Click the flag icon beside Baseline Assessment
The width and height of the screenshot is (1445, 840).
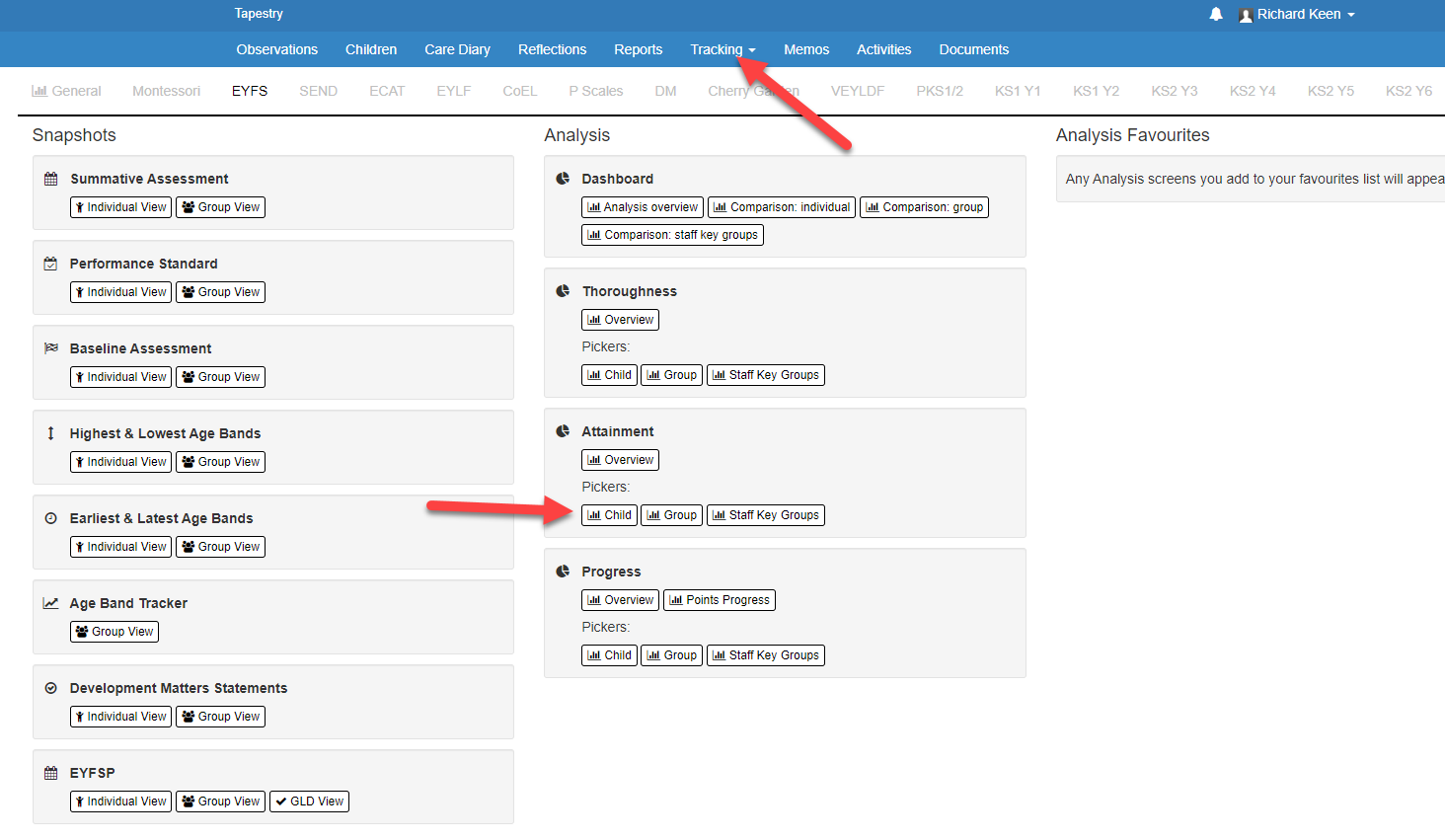coord(51,348)
